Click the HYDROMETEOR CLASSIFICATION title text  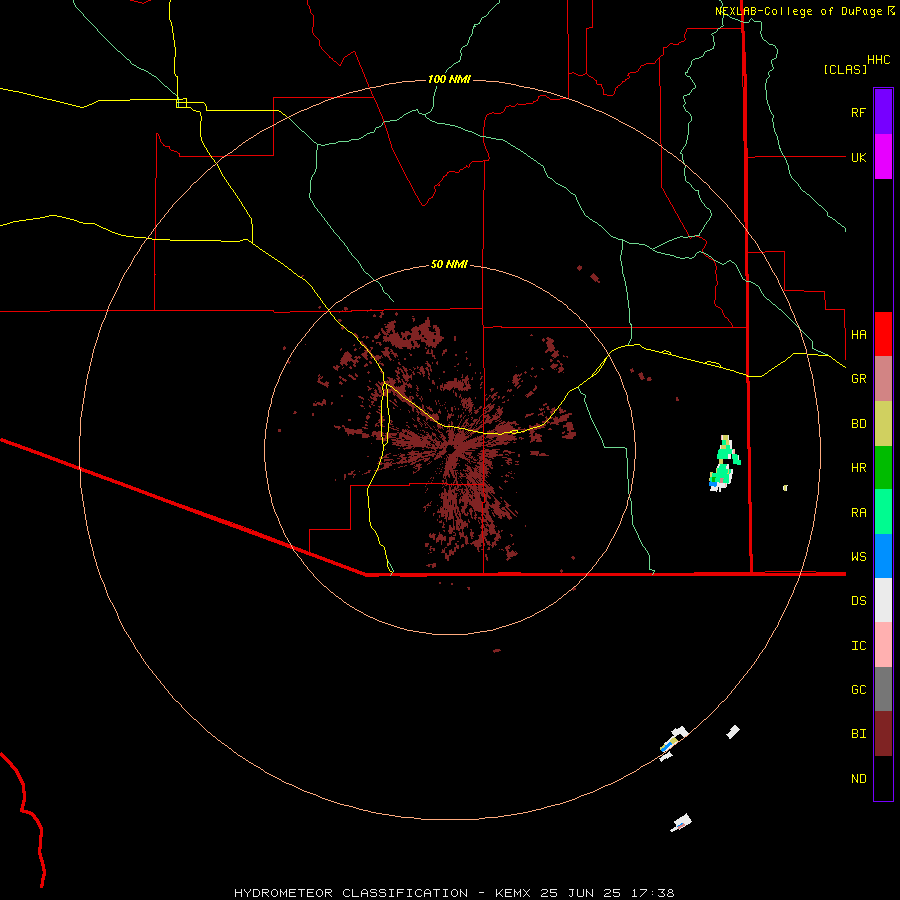(351, 893)
